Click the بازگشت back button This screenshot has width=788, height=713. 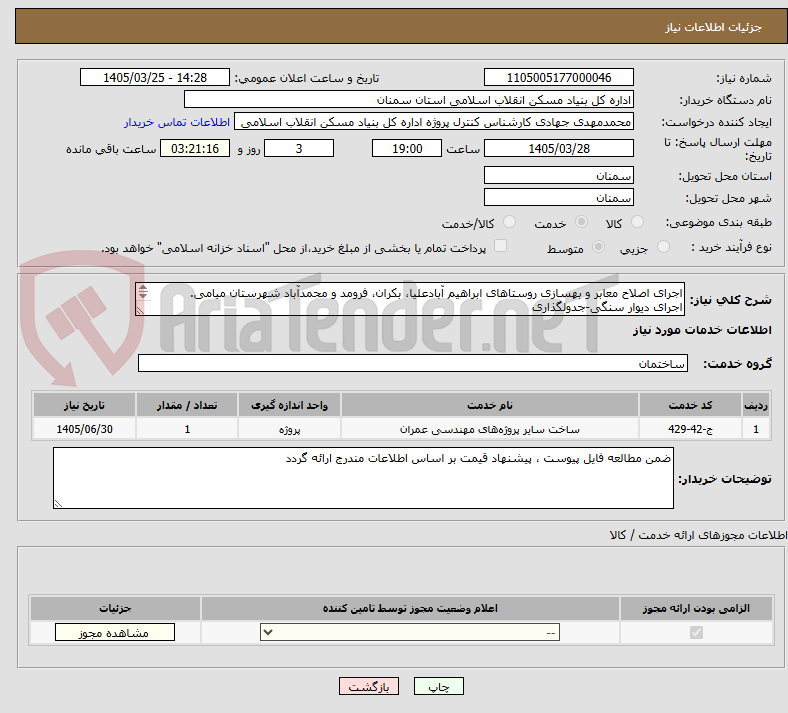(369, 686)
